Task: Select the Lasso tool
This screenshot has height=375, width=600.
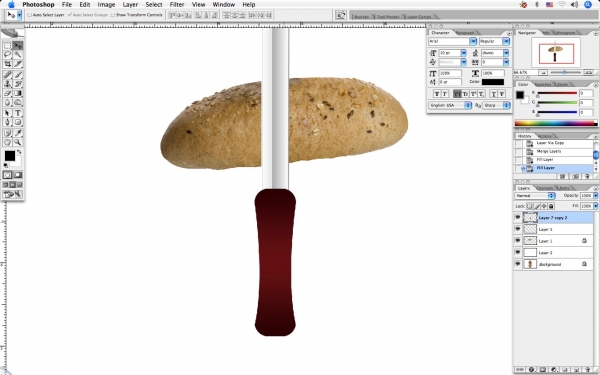Action: 7,55
